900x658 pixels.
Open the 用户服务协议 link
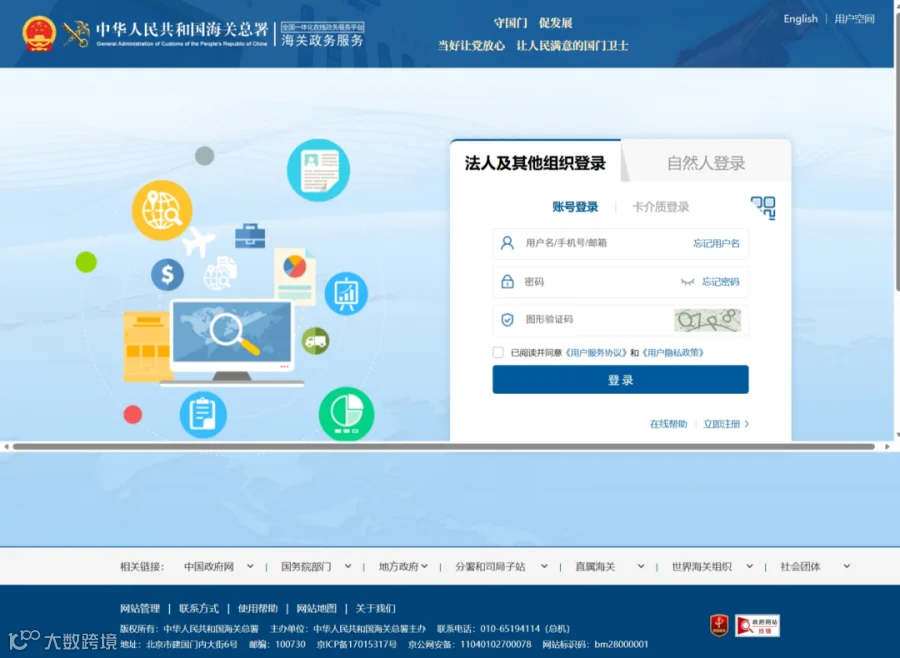[x=596, y=353]
